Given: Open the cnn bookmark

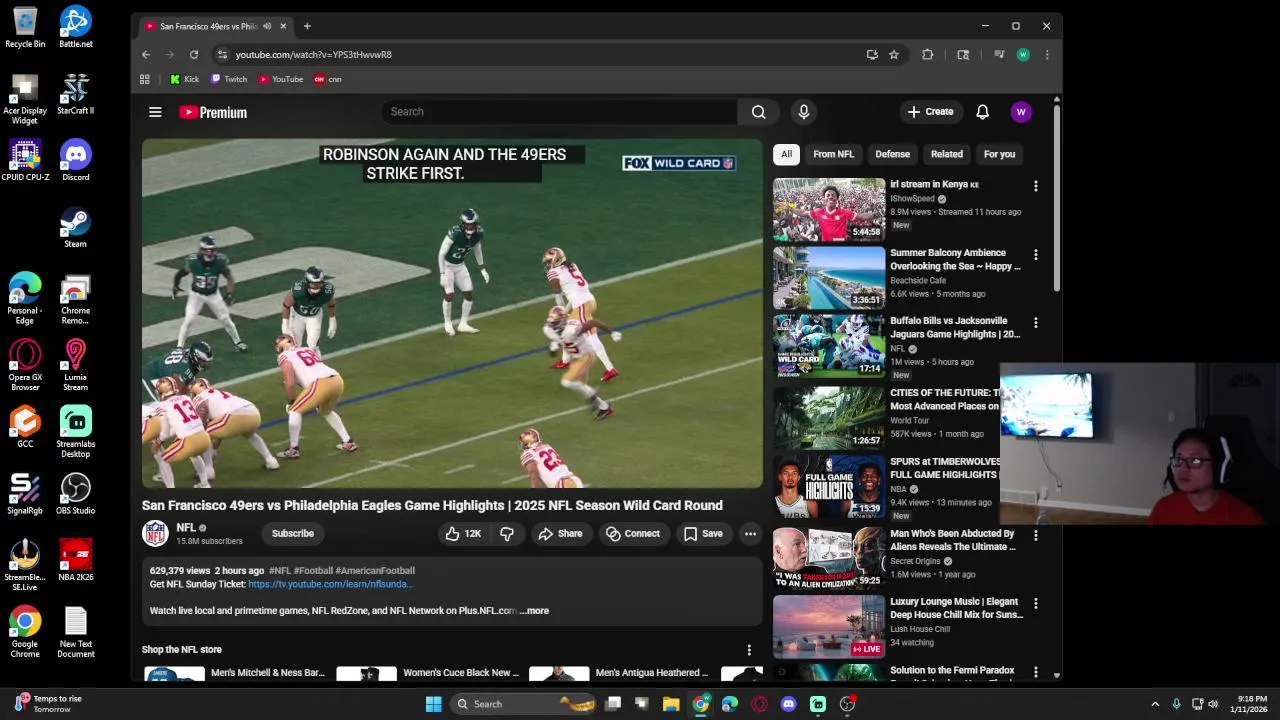Looking at the screenshot, I should (328, 79).
